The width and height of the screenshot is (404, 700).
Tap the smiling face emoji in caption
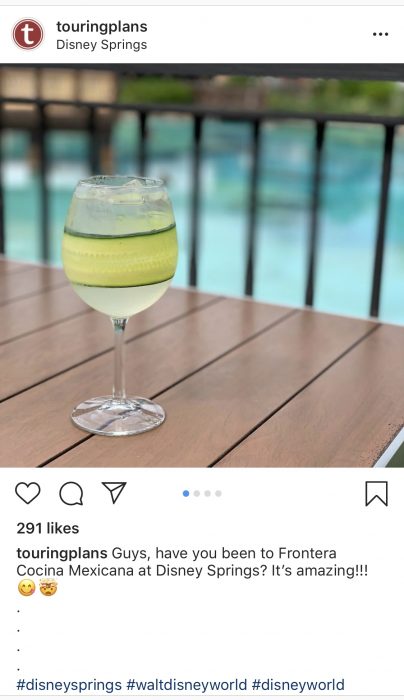pyautogui.click(x=27, y=588)
